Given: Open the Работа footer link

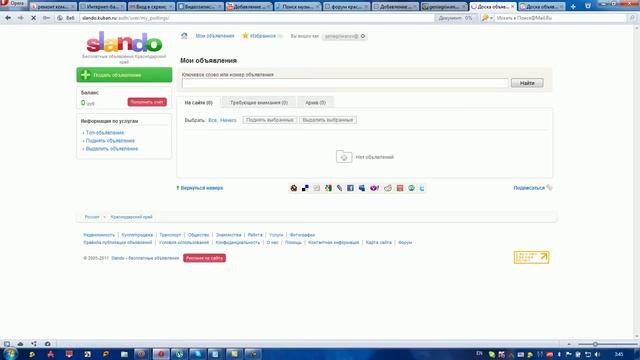Looking at the screenshot, I should (255, 235).
